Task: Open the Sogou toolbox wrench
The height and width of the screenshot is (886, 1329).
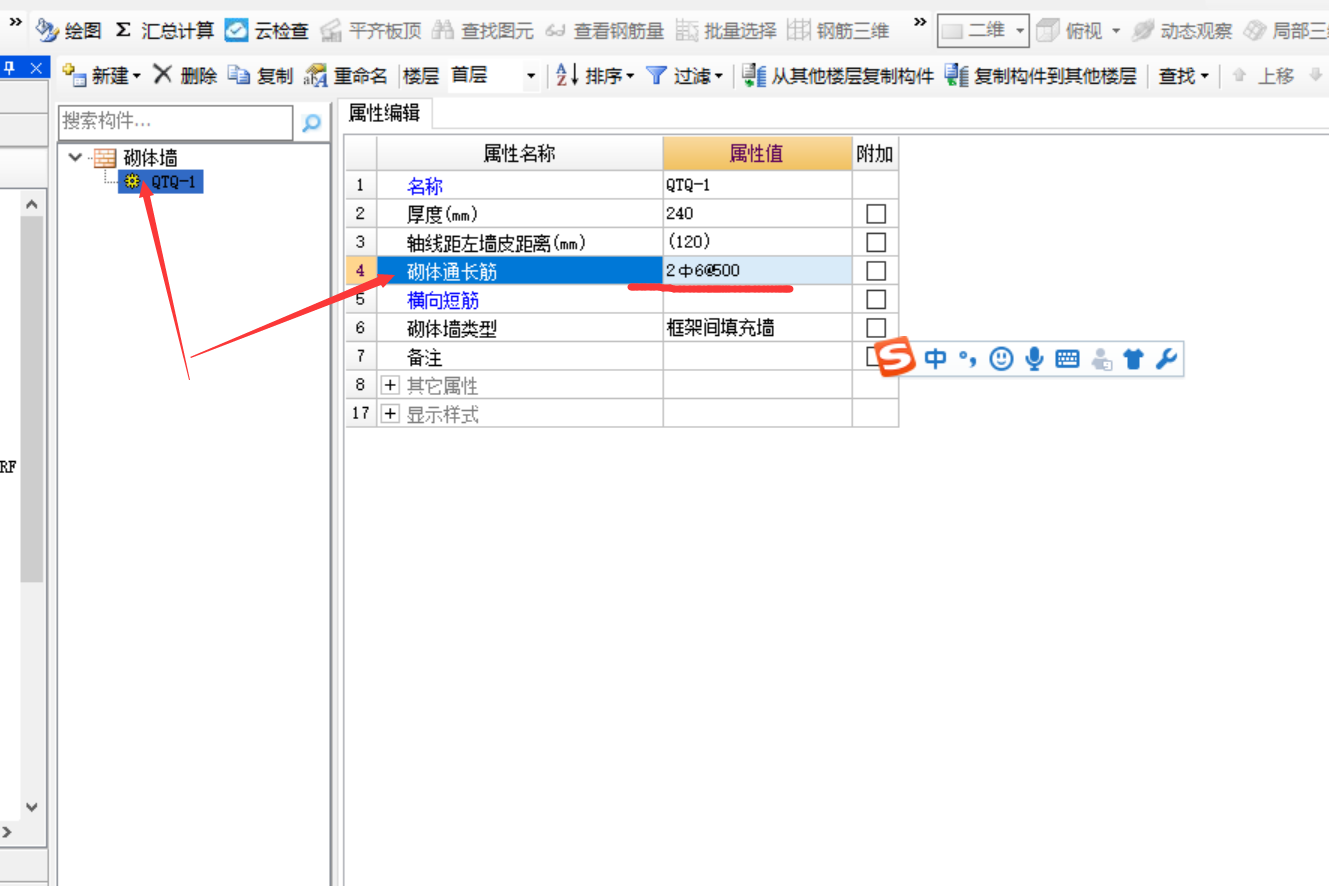Action: 1166,359
